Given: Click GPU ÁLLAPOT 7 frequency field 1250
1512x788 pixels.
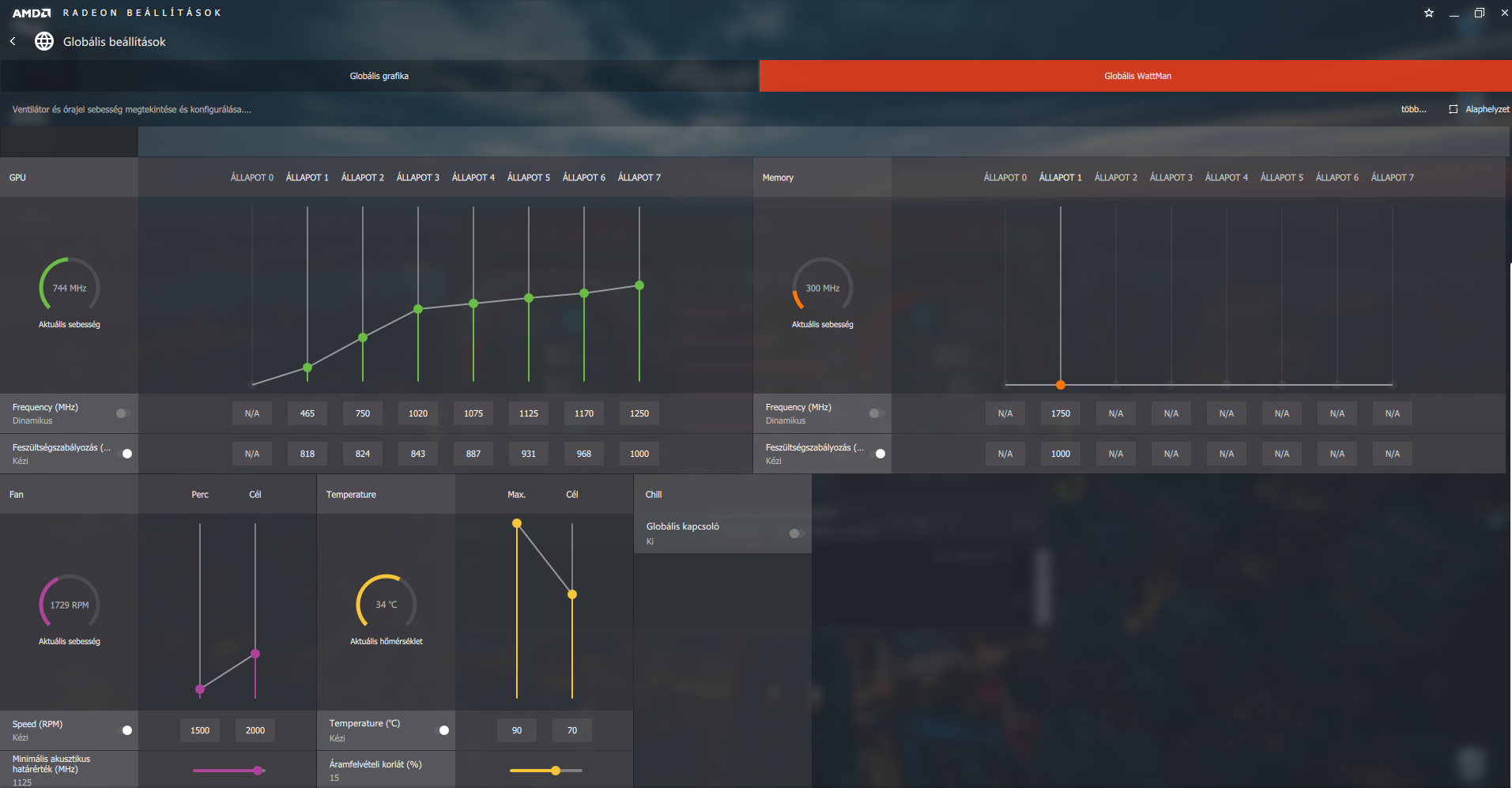Looking at the screenshot, I should [639, 413].
